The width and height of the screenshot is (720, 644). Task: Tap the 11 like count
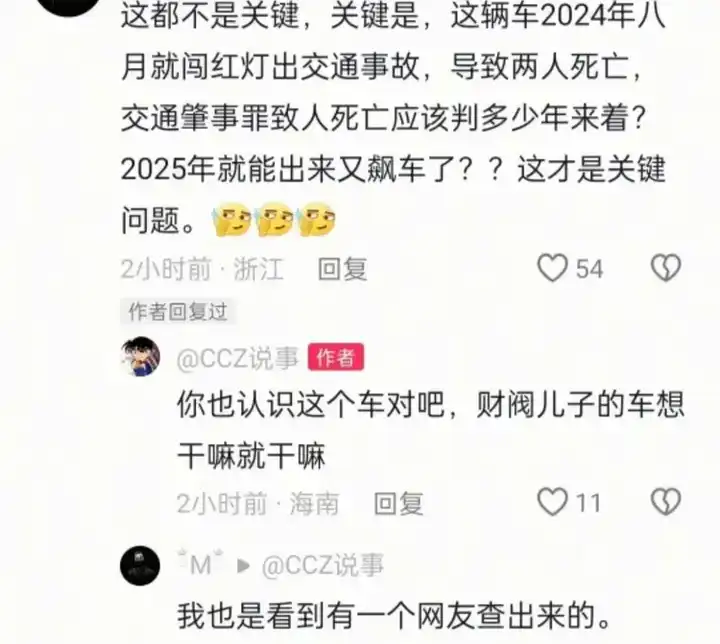588,503
